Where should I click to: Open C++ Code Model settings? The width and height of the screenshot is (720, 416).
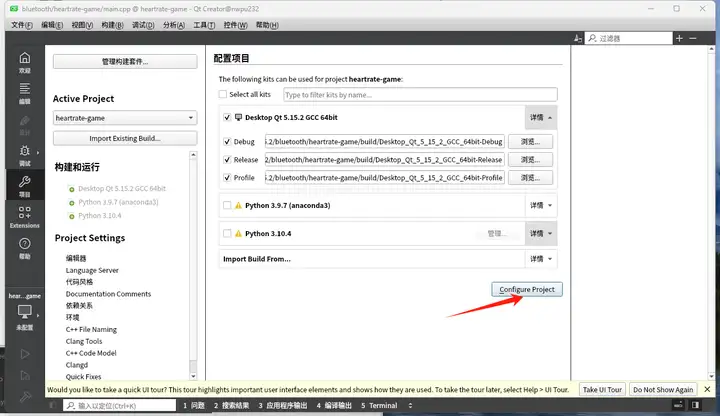pyautogui.click(x=91, y=353)
